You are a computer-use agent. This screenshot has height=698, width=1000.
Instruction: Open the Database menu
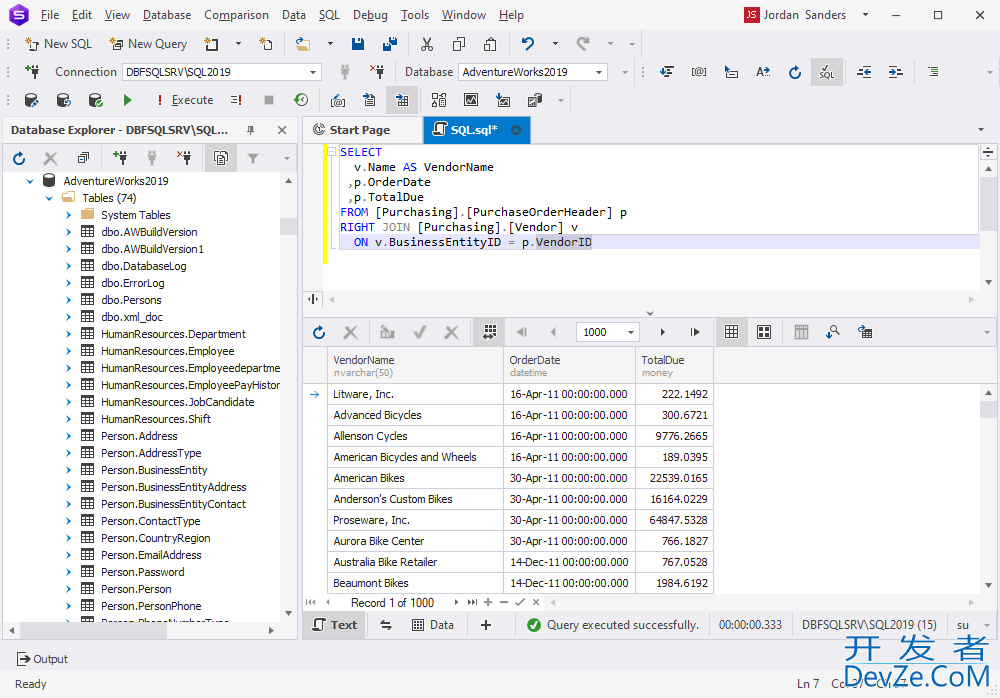[x=167, y=15]
